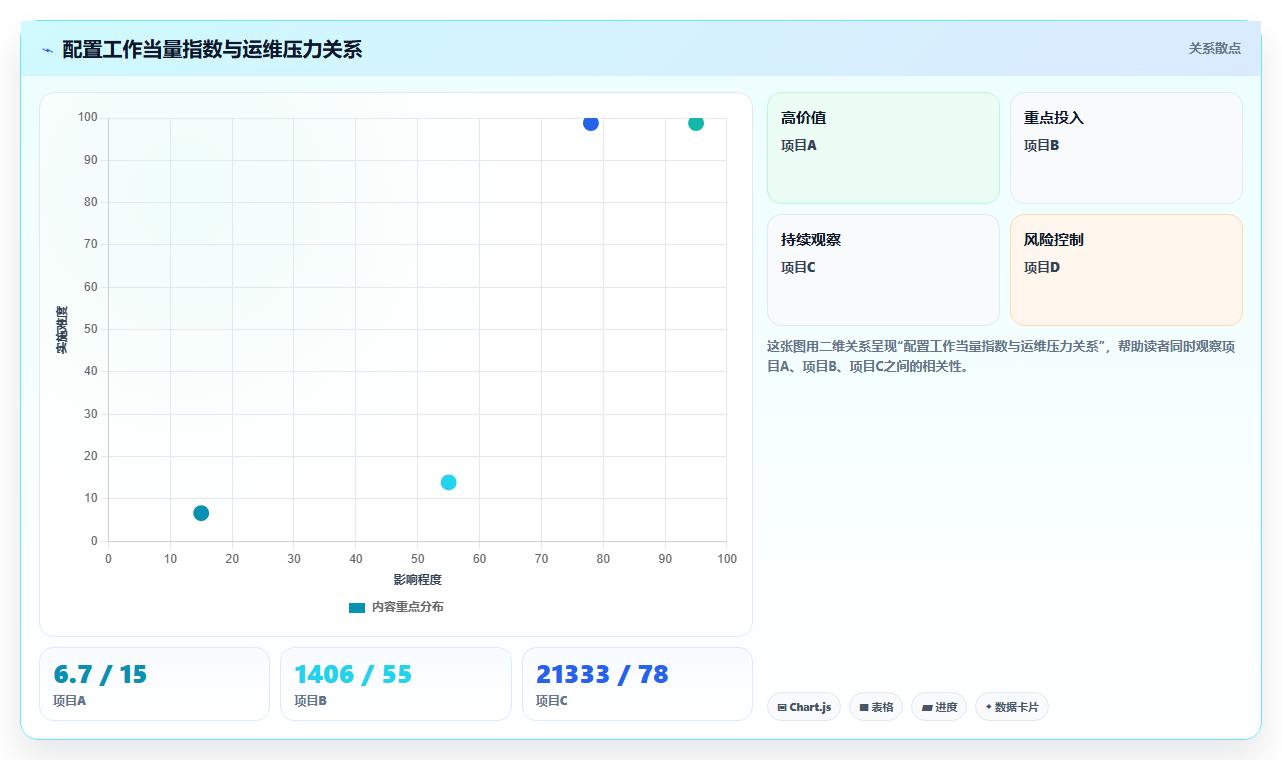This screenshot has width=1282, height=760.
Task: Toggle the 内容重点分布 legend item
Action: click(x=396, y=607)
